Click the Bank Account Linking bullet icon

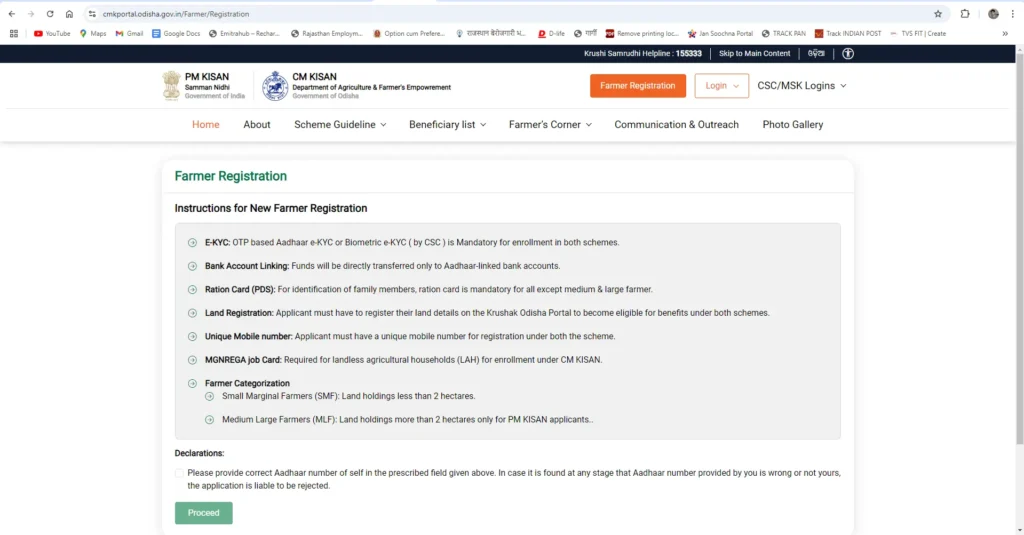(x=192, y=266)
